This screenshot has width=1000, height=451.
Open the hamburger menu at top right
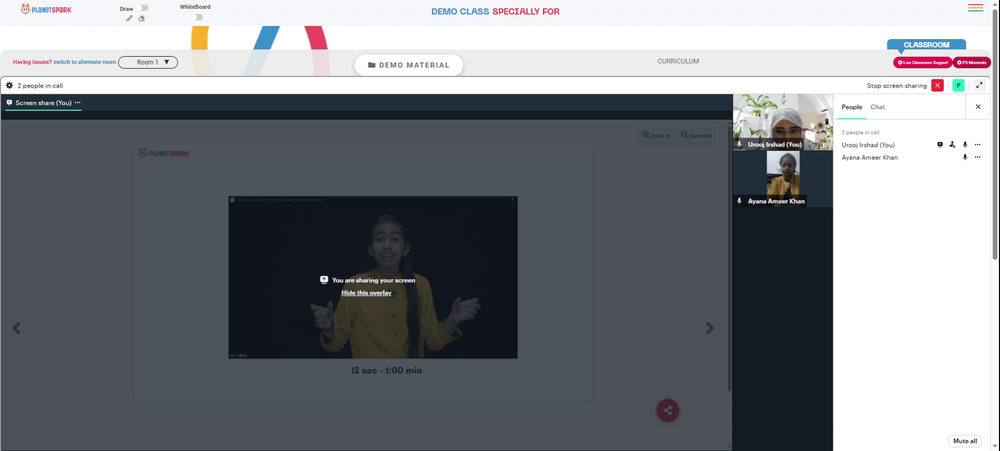(x=975, y=8)
